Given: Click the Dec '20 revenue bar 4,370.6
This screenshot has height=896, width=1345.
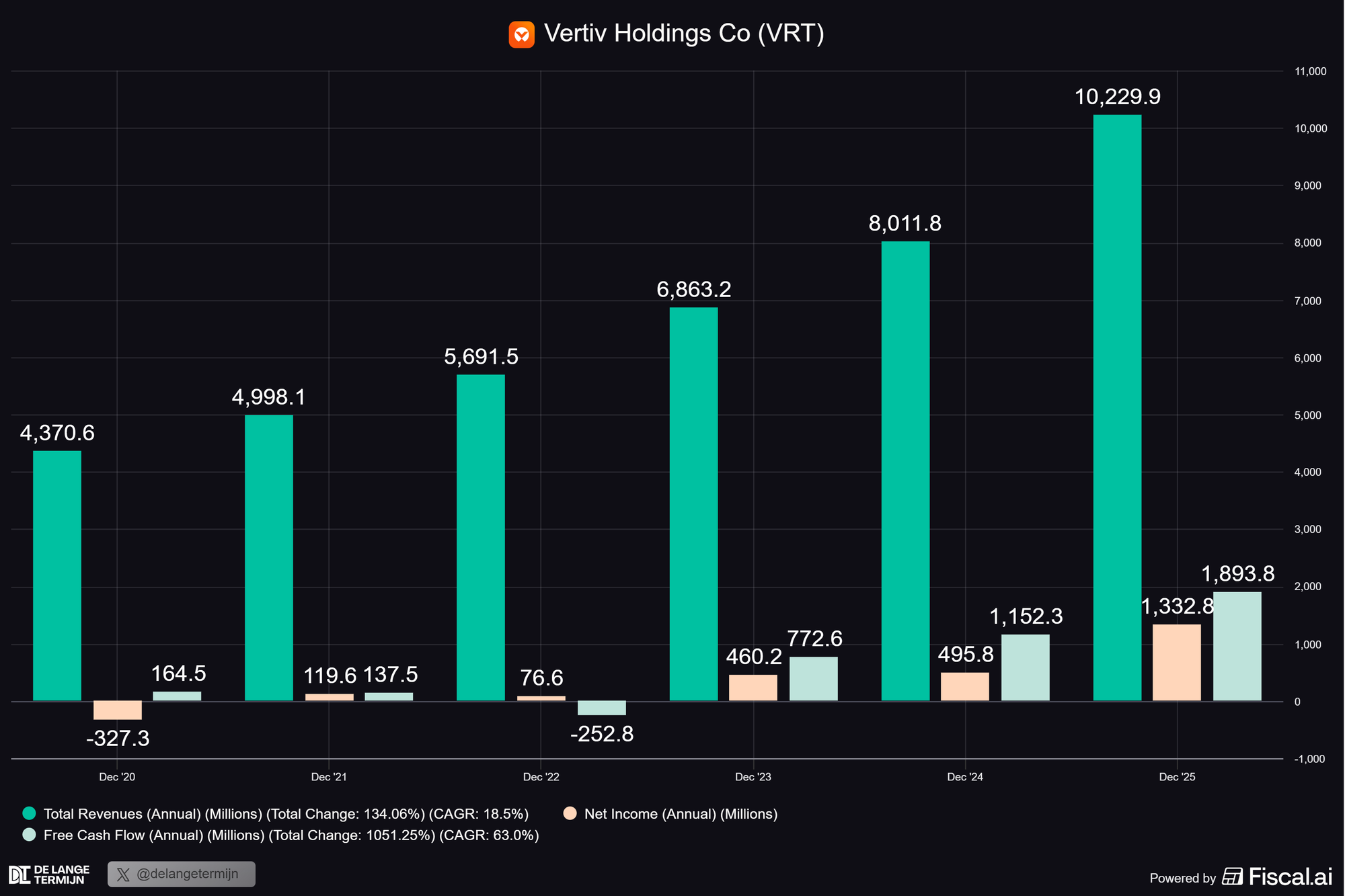Looking at the screenshot, I should click(x=57, y=575).
